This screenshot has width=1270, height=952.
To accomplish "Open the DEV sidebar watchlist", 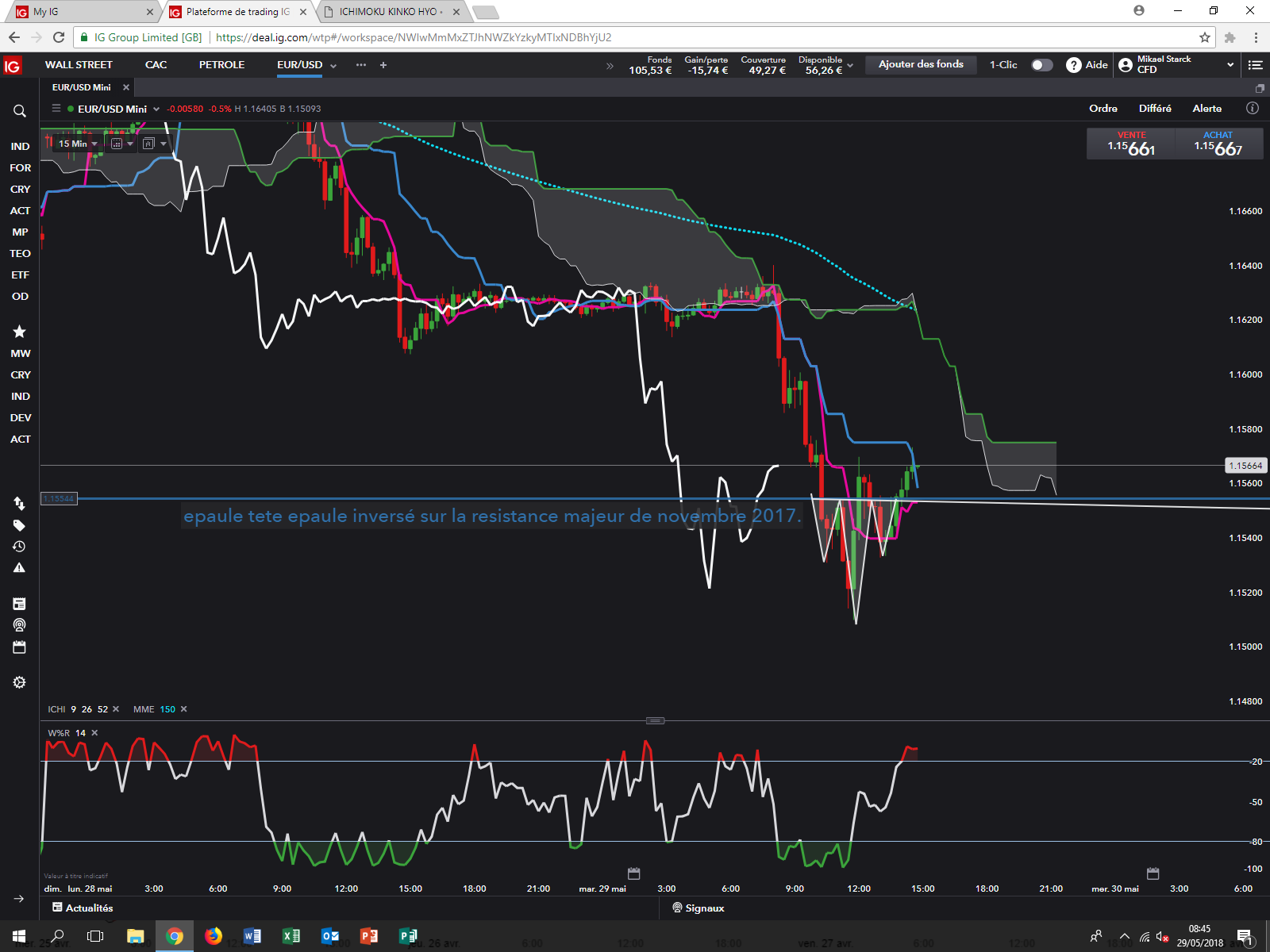I will coord(20,418).
